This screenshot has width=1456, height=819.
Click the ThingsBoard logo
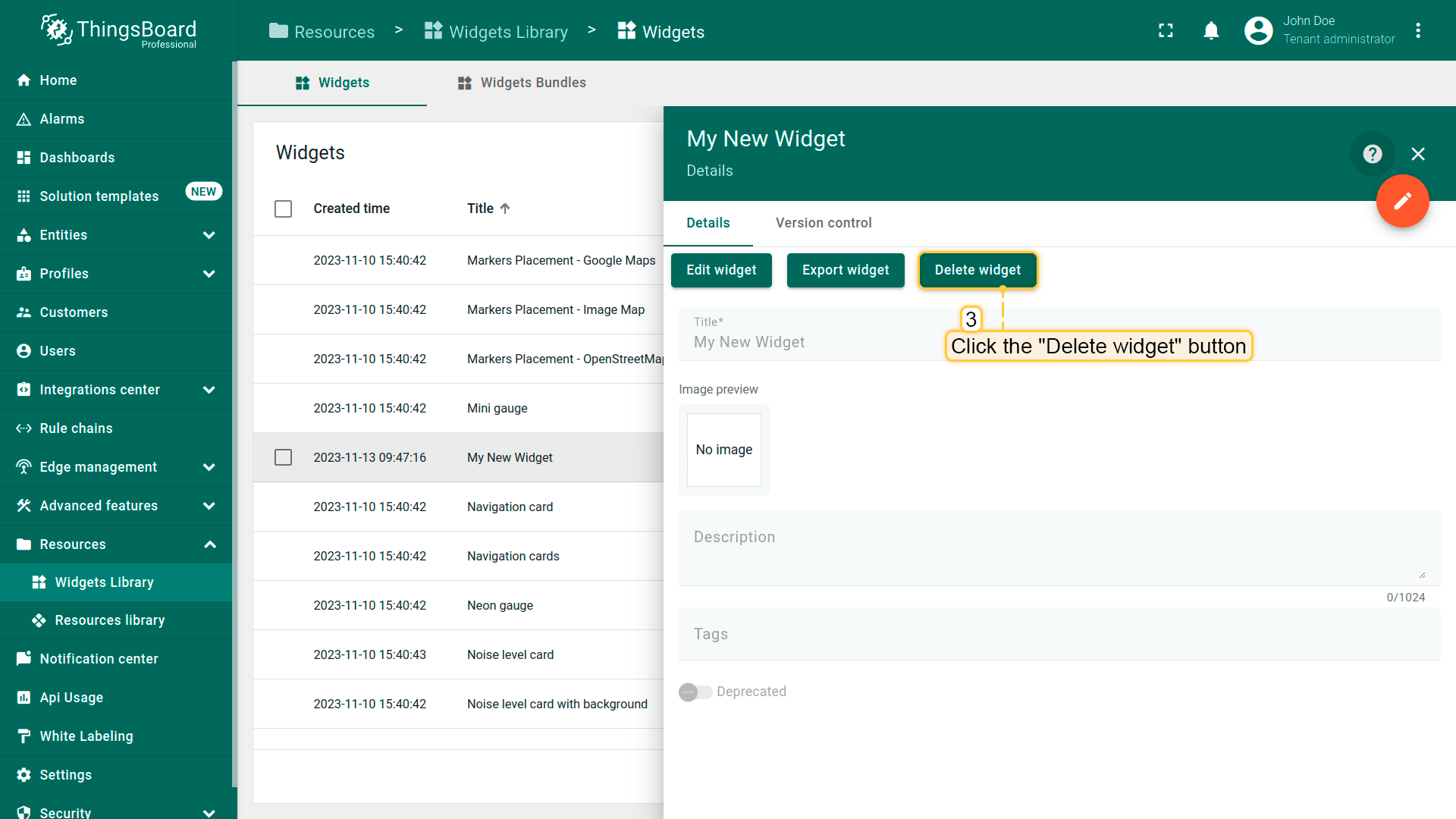(119, 30)
